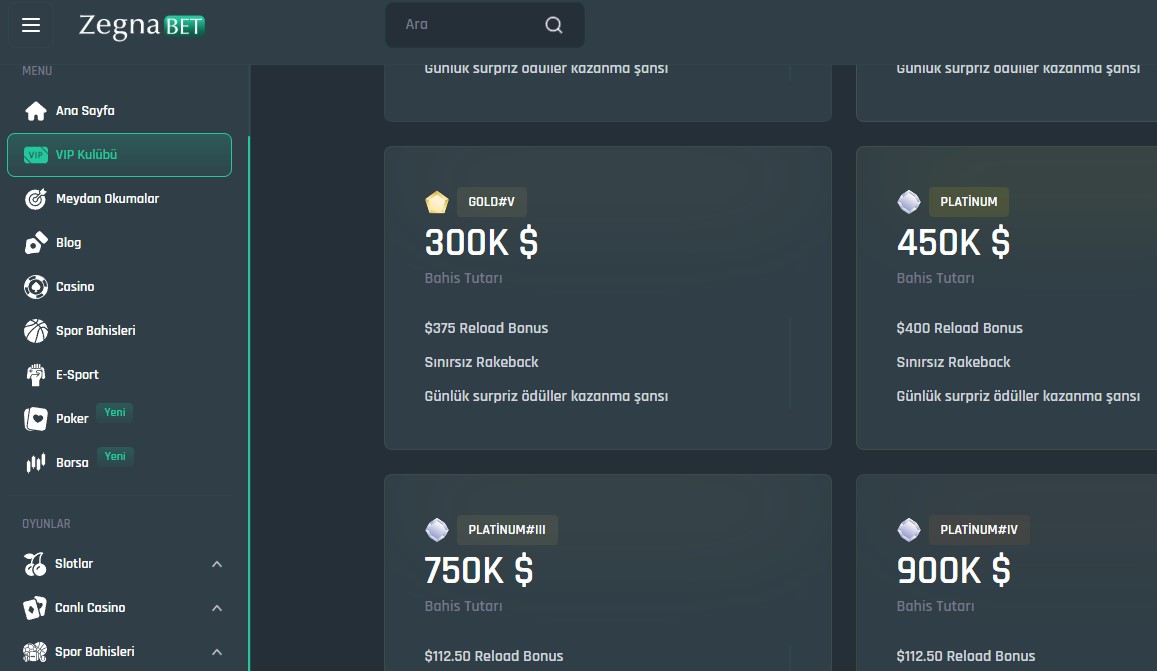The height and width of the screenshot is (671, 1157).
Task: Collapse the Slotlar section
Action: click(217, 563)
